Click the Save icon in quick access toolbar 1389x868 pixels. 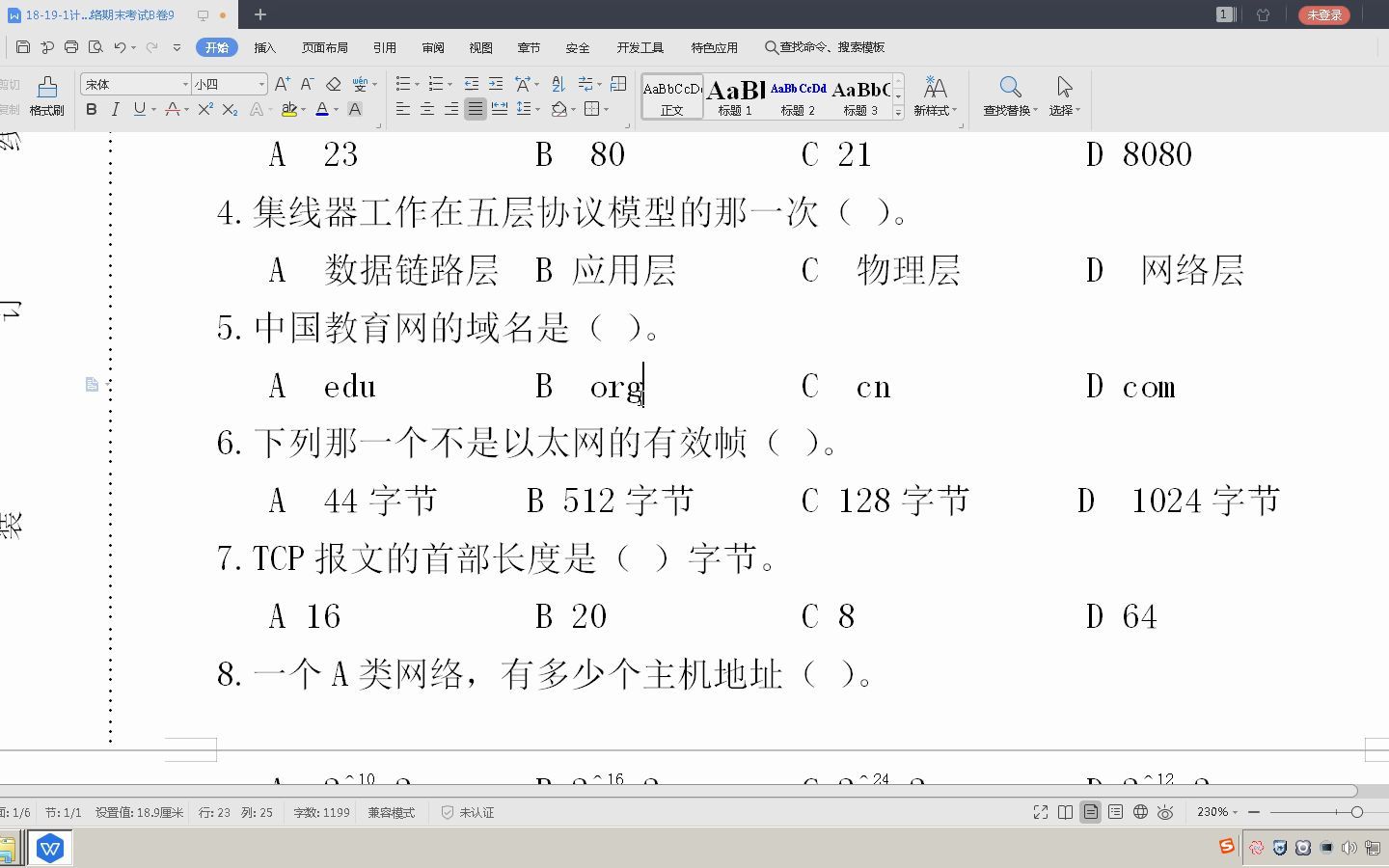(x=23, y=47)
